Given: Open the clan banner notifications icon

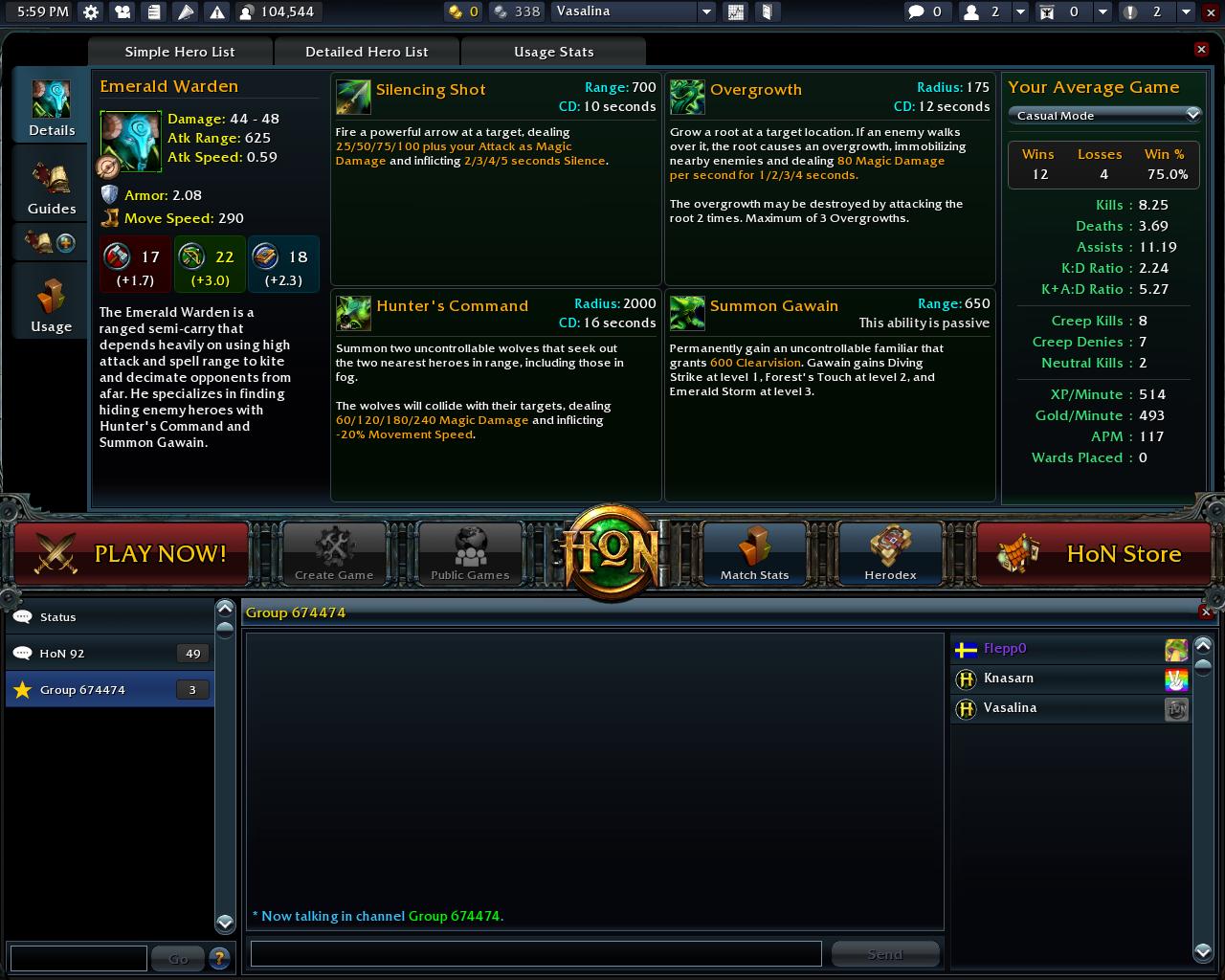Looking at the screenshot, I should point(1047,12).
